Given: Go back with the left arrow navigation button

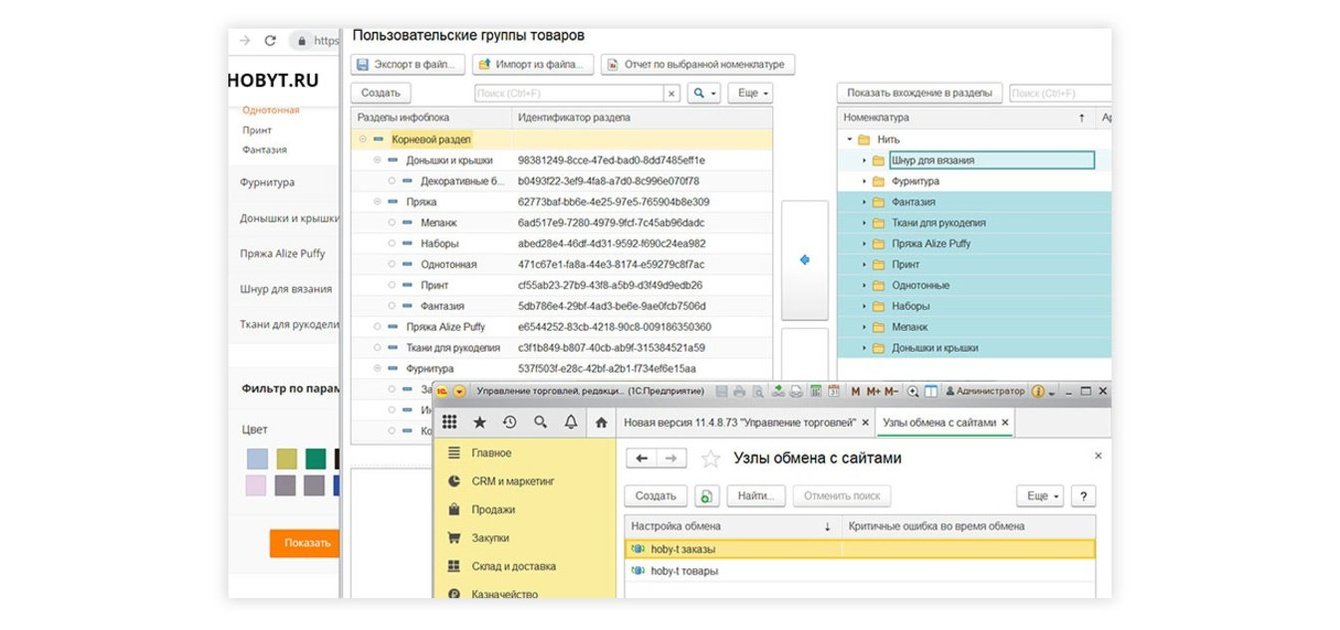Looking at the screenshot, I should tap(642, 458).
